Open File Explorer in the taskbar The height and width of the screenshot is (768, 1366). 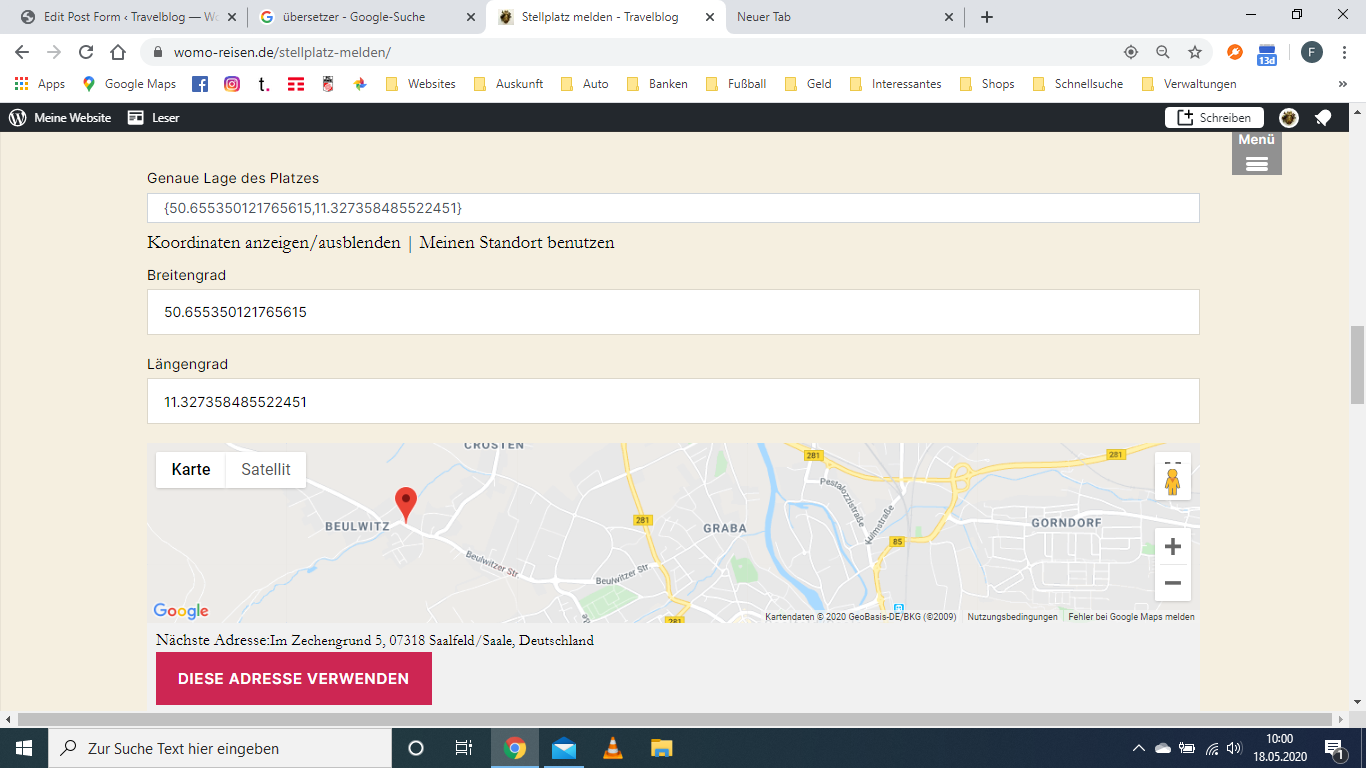(x=662, y=748)
